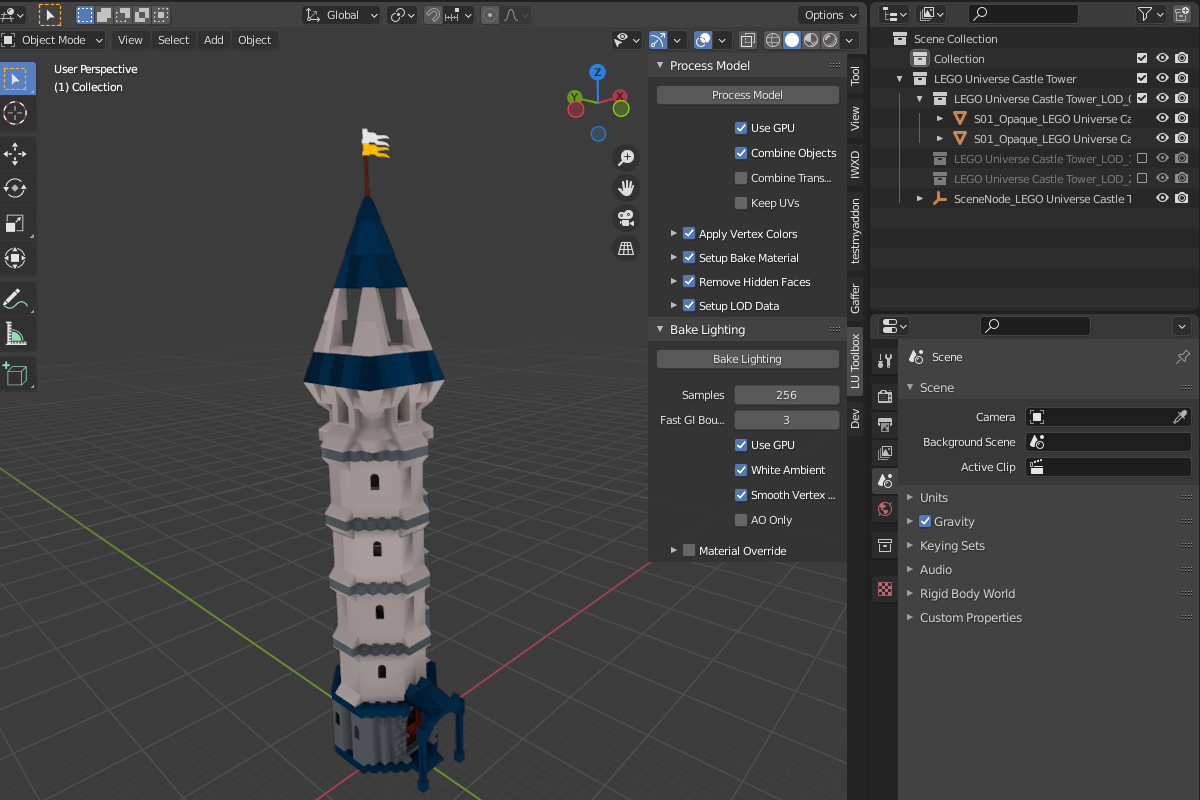The image size is (1200, 800).
Task: Expand the Setup LOD Data section
Action: coord(674,306)
